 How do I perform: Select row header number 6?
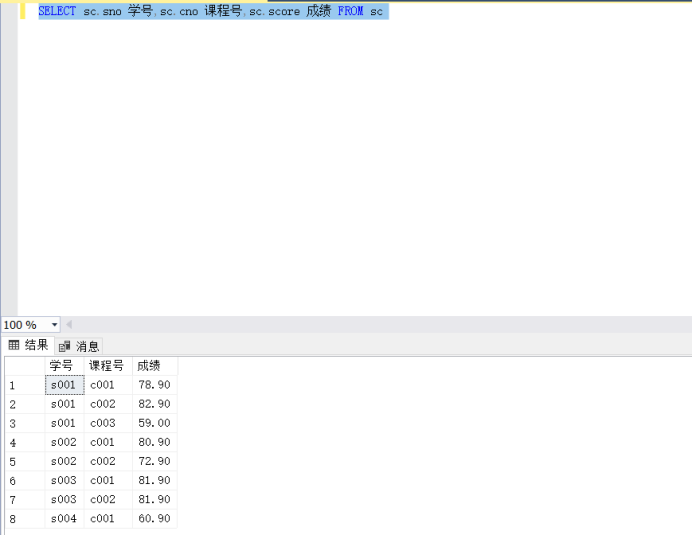tap(25, 480)
